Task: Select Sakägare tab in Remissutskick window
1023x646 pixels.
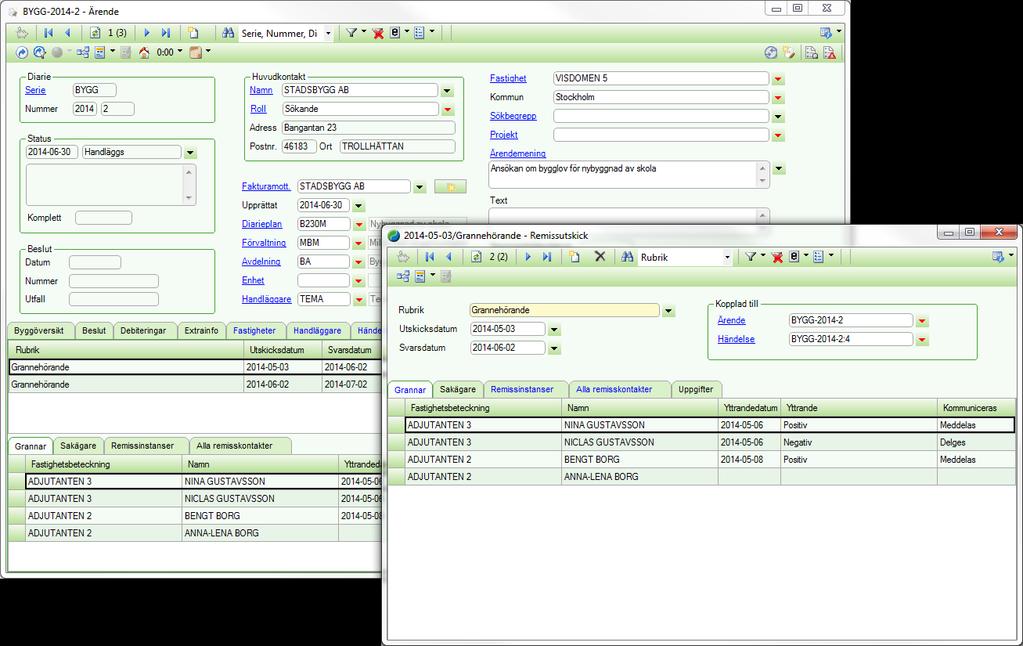Action: tap(458, 390)
